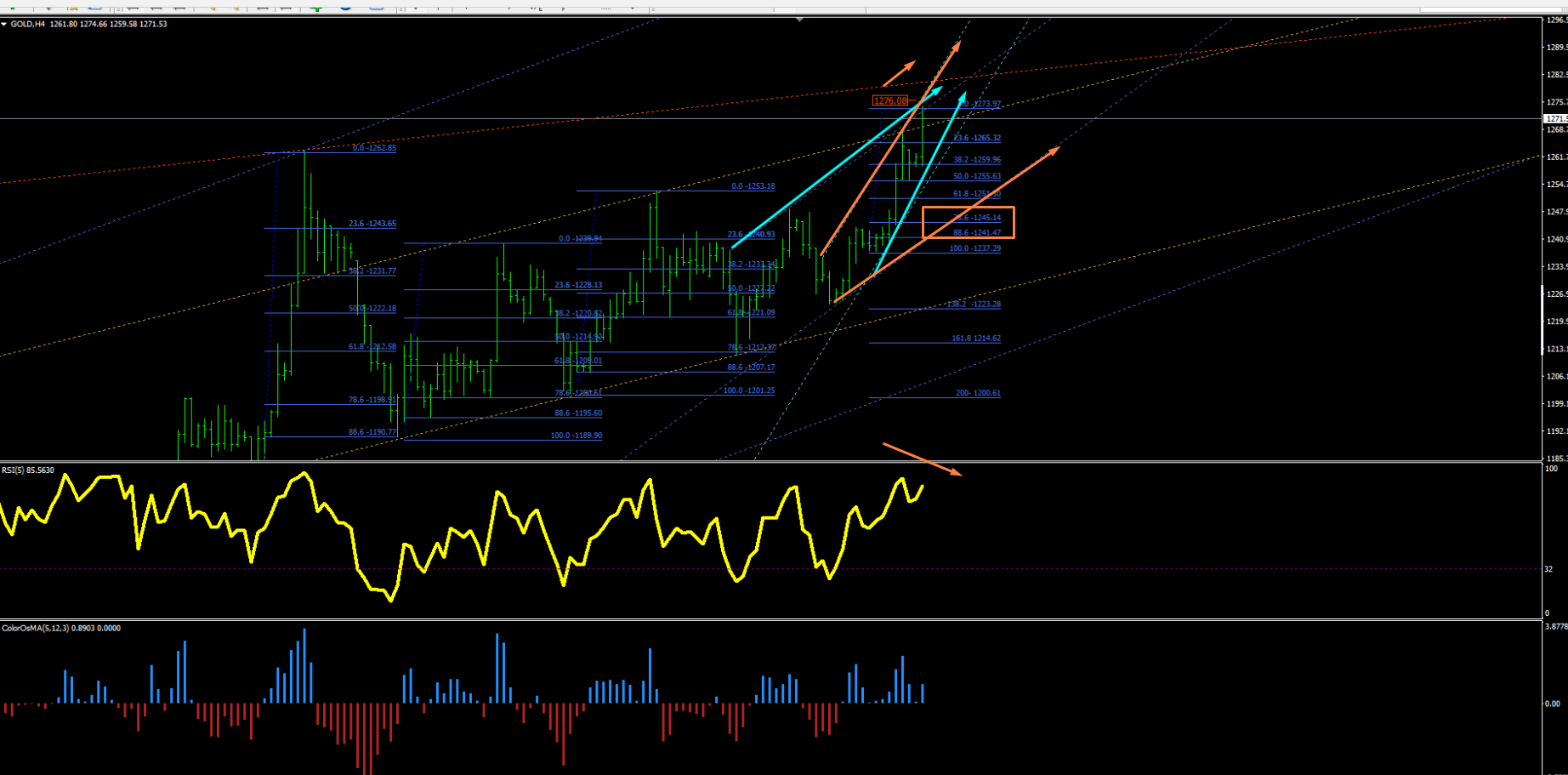The width and height of the screenshot is (1568, 775).
Task: Click RSI level 32 on scale
Action: [x=1549, y=568]
